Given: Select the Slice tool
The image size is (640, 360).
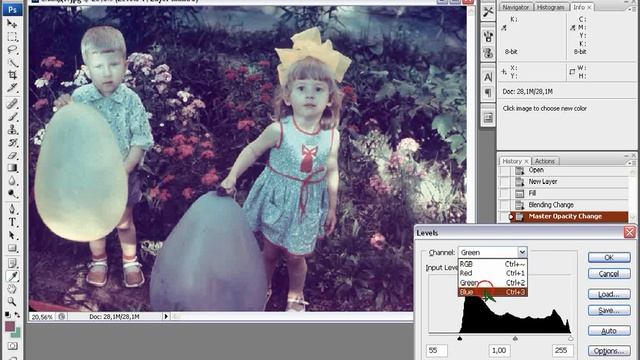Looking at the screenshot, I should pyautogui.click(x=12, y=88).
